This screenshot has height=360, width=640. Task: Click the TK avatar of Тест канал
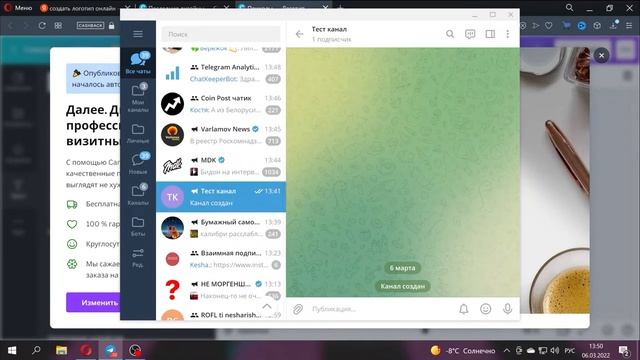[172, 197]
